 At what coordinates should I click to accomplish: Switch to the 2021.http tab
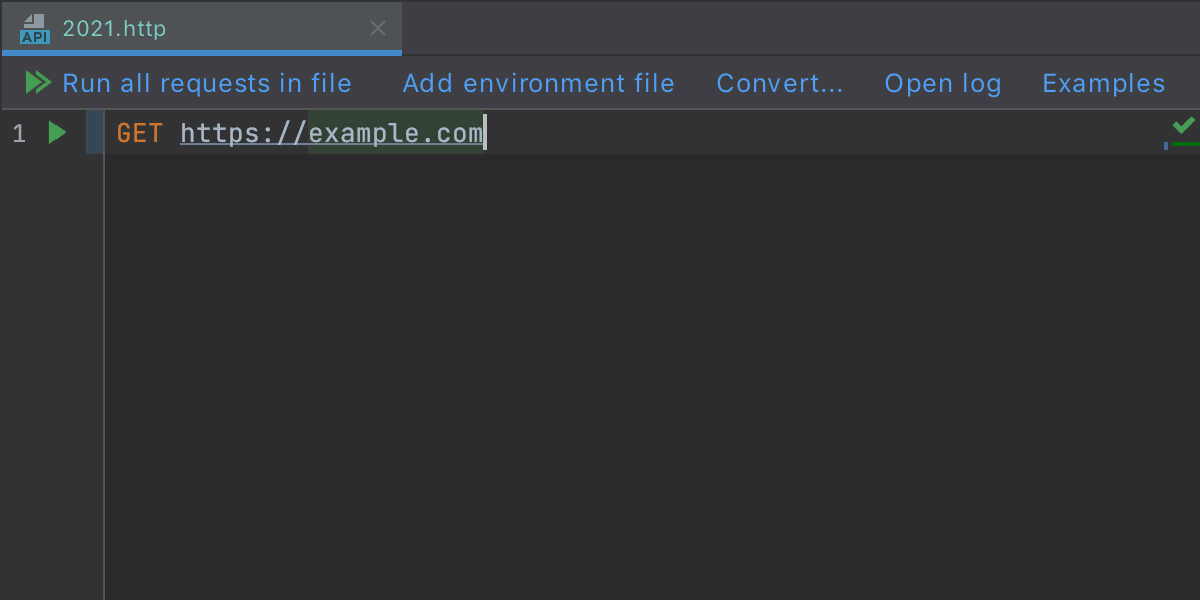coord(114,28)
